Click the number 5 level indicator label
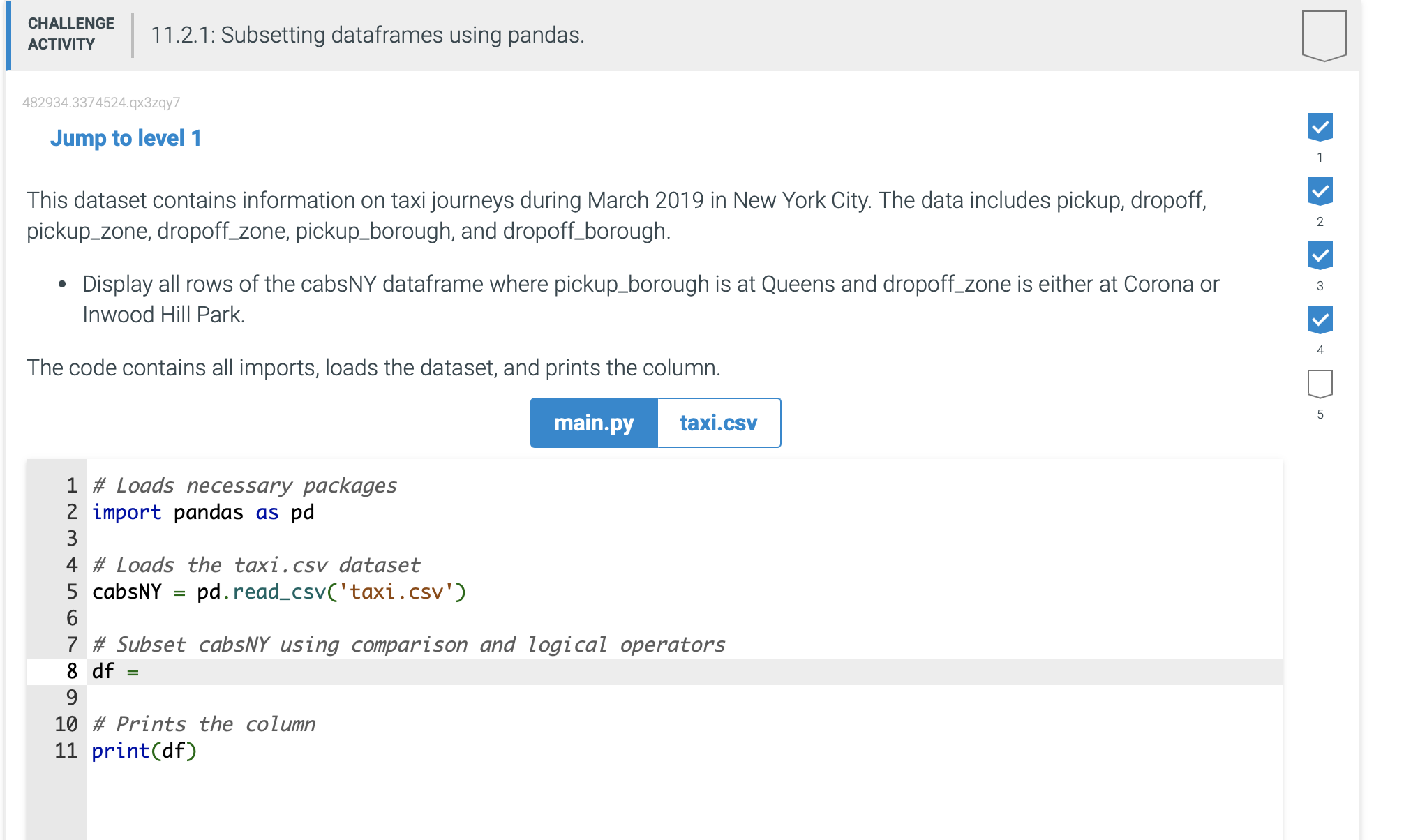 [x=1320, y=414]
